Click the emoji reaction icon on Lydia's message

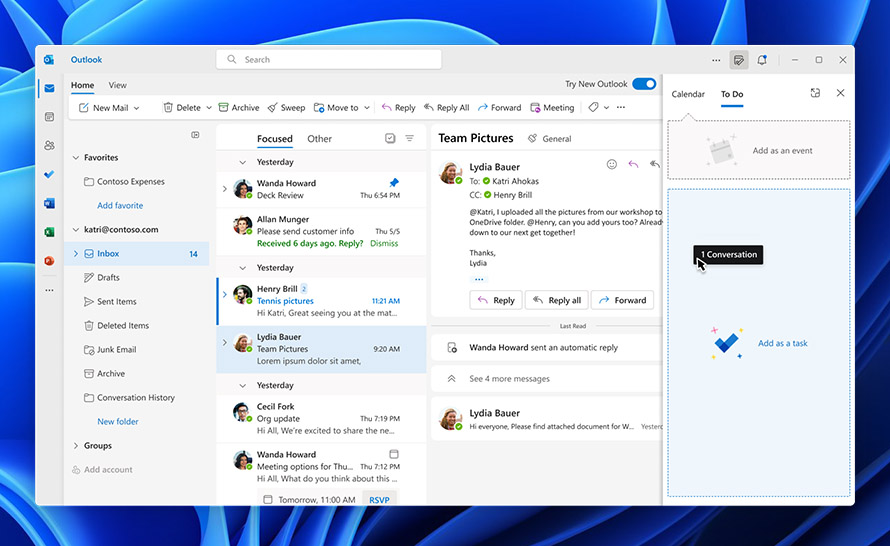[x=611, y=165]
